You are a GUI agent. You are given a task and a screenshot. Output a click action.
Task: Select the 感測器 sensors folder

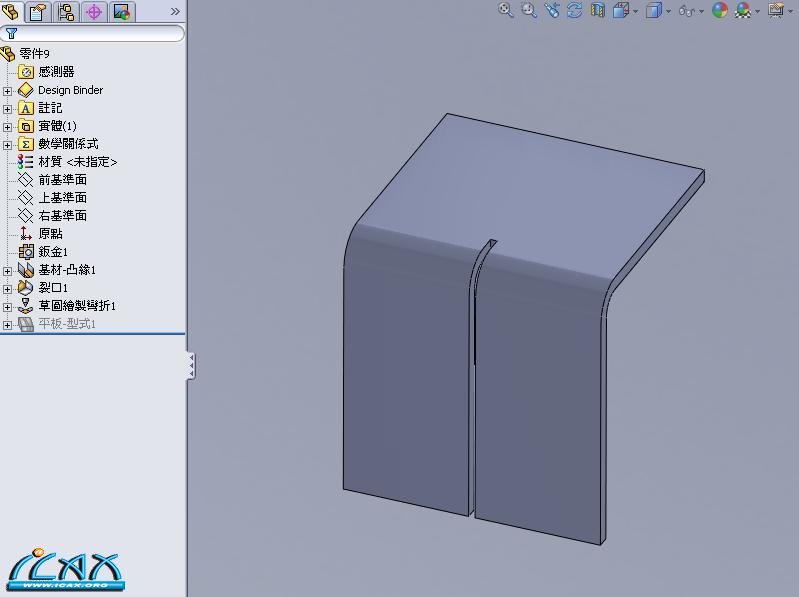click(56, 72)
